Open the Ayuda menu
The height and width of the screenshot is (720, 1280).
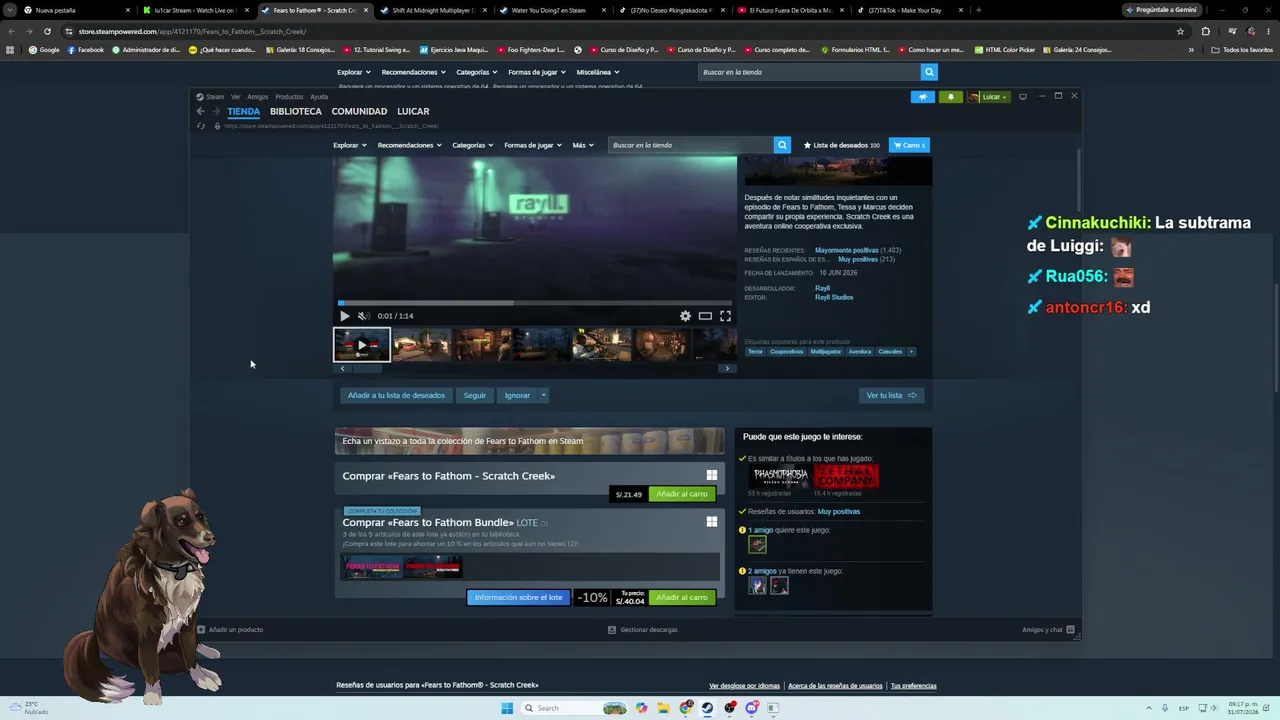(319, 97)
